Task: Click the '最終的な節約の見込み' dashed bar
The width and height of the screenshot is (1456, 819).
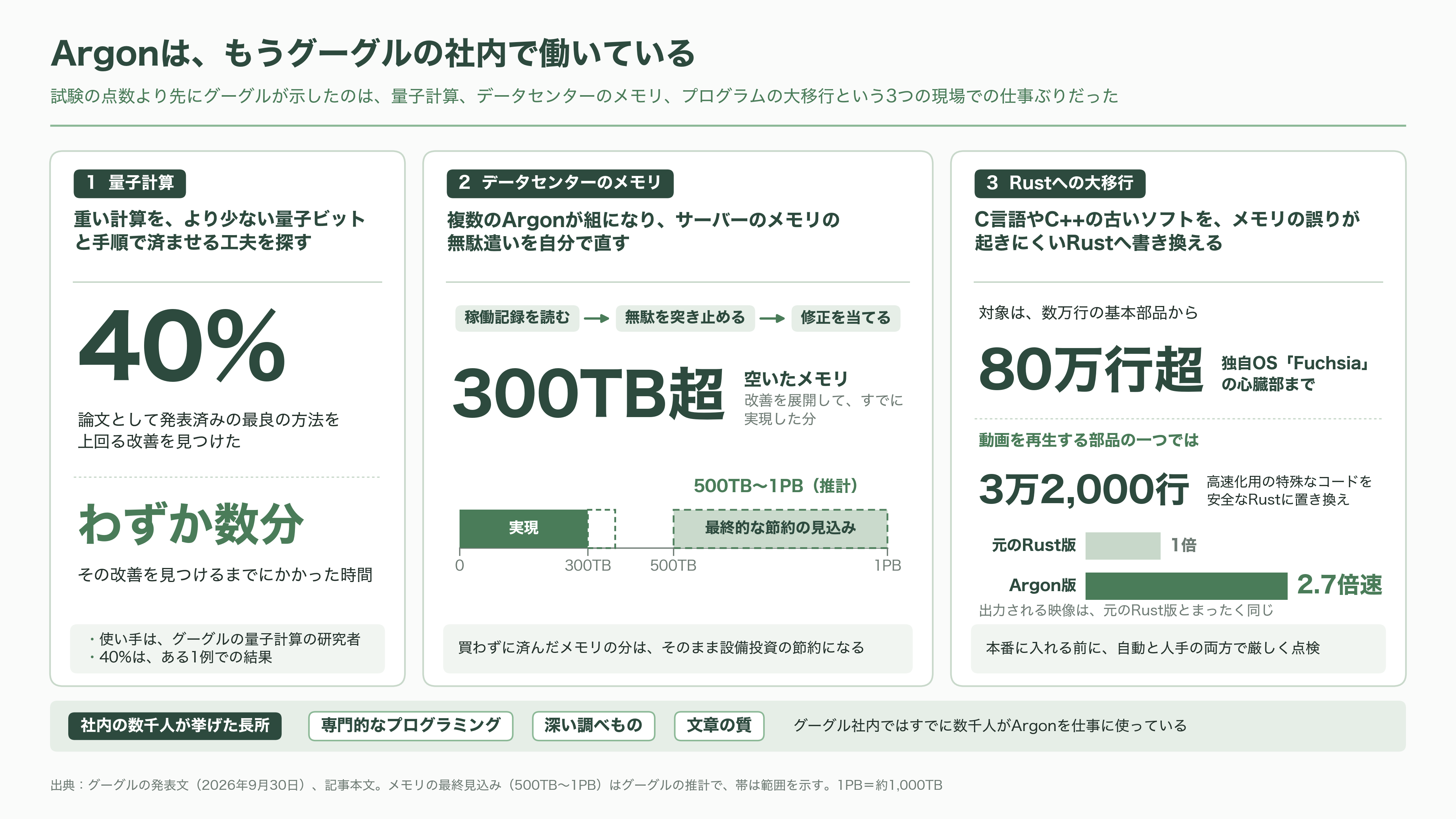Action: (780, 529)
